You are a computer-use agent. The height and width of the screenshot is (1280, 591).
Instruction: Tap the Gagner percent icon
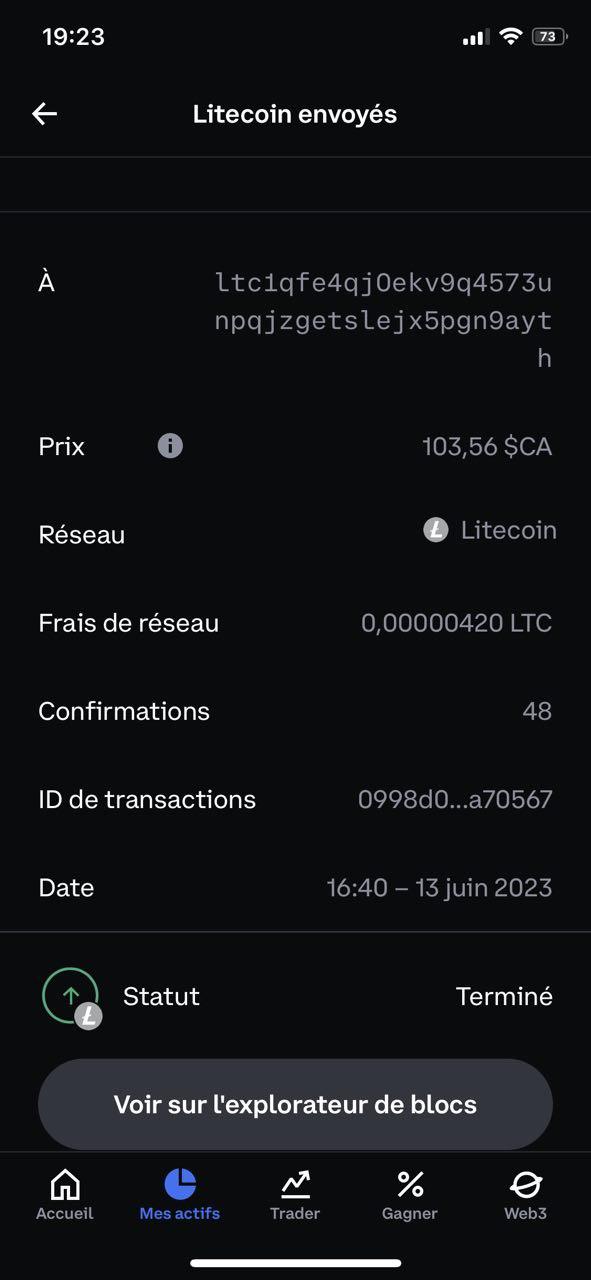[410, 1184]
